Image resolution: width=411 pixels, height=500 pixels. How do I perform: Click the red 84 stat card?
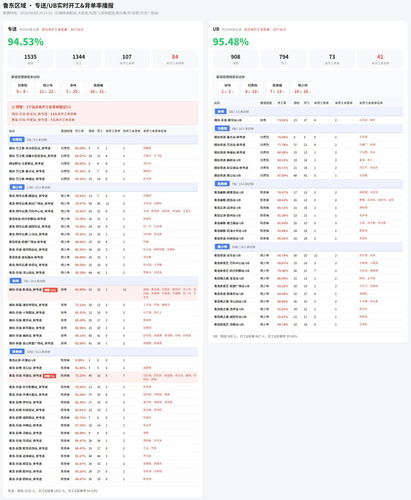click(175, 59)
